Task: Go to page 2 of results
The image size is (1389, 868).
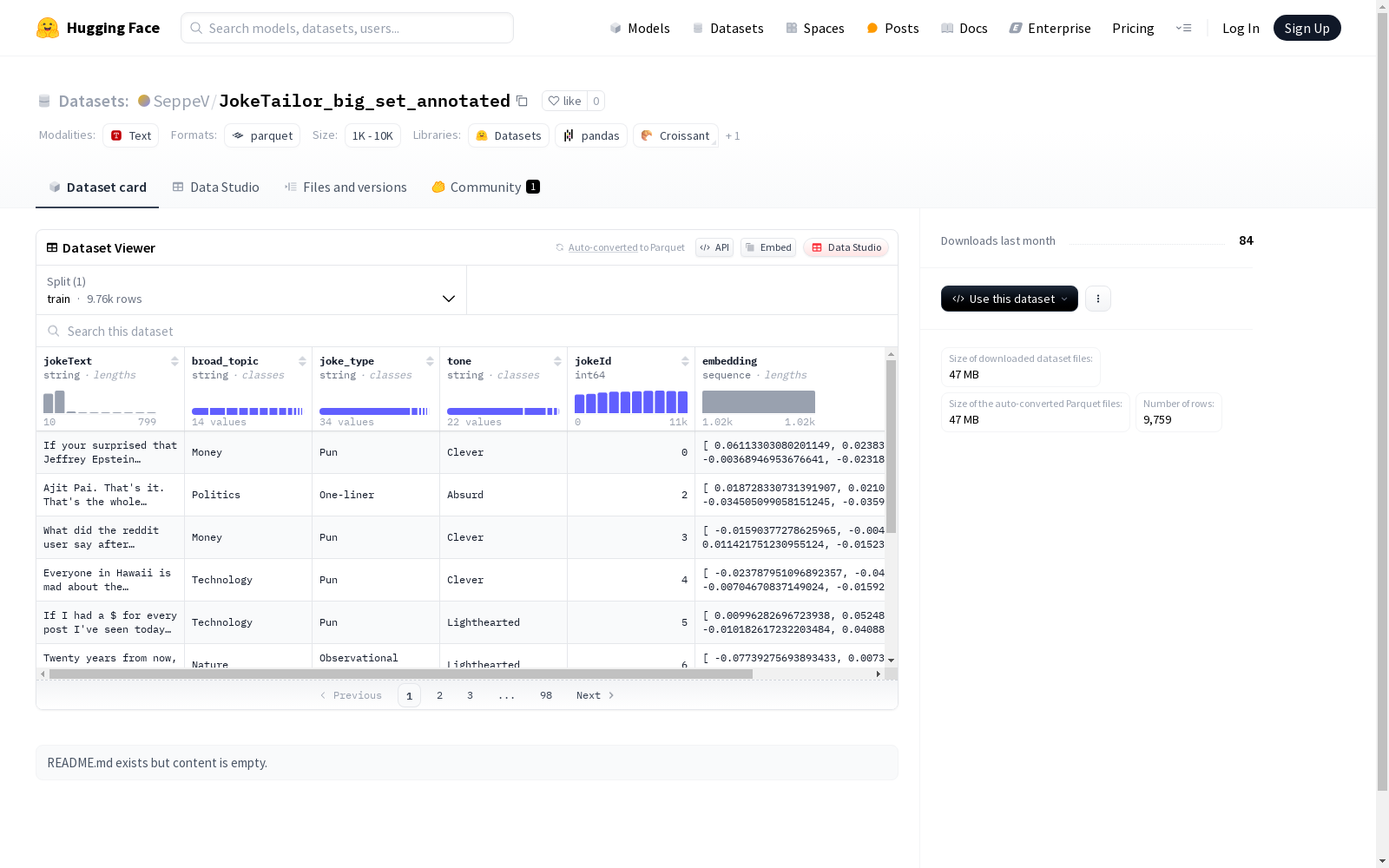Action: pyautogui.click(x=440, y=695)
